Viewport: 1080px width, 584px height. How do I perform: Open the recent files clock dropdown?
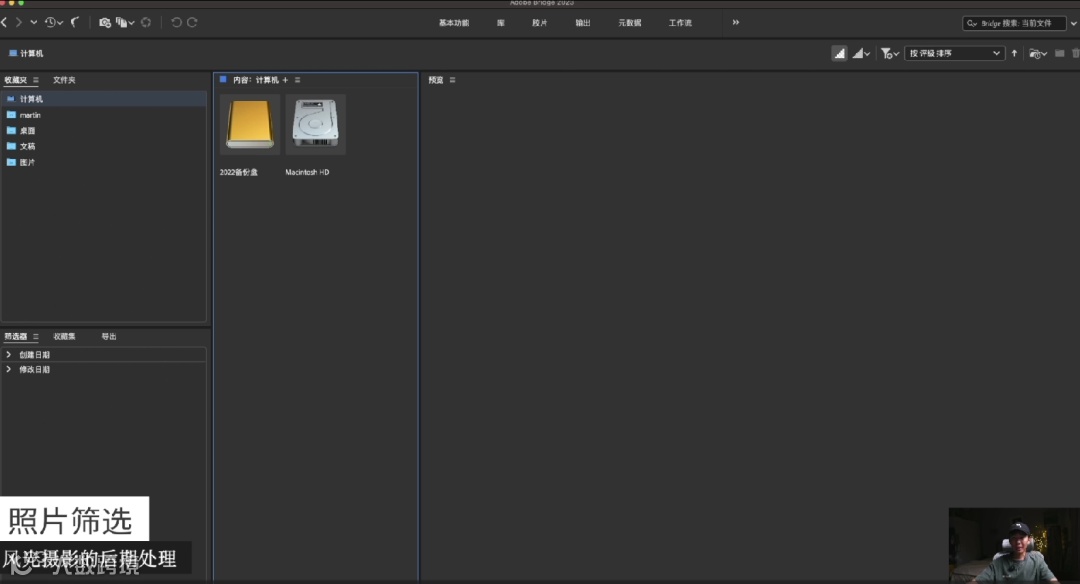(x=54, y=23)
